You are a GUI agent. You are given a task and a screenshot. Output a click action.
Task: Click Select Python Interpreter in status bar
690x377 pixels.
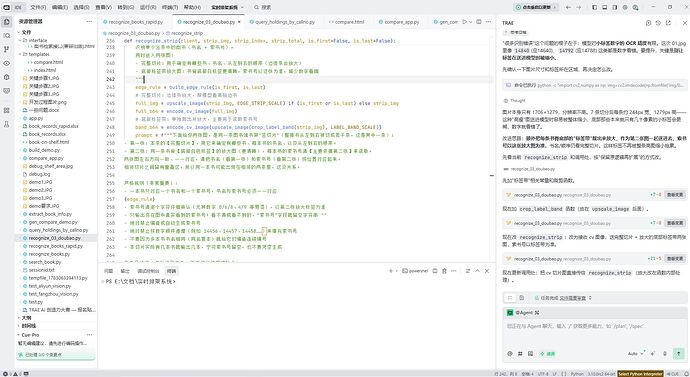click(640, 374)
